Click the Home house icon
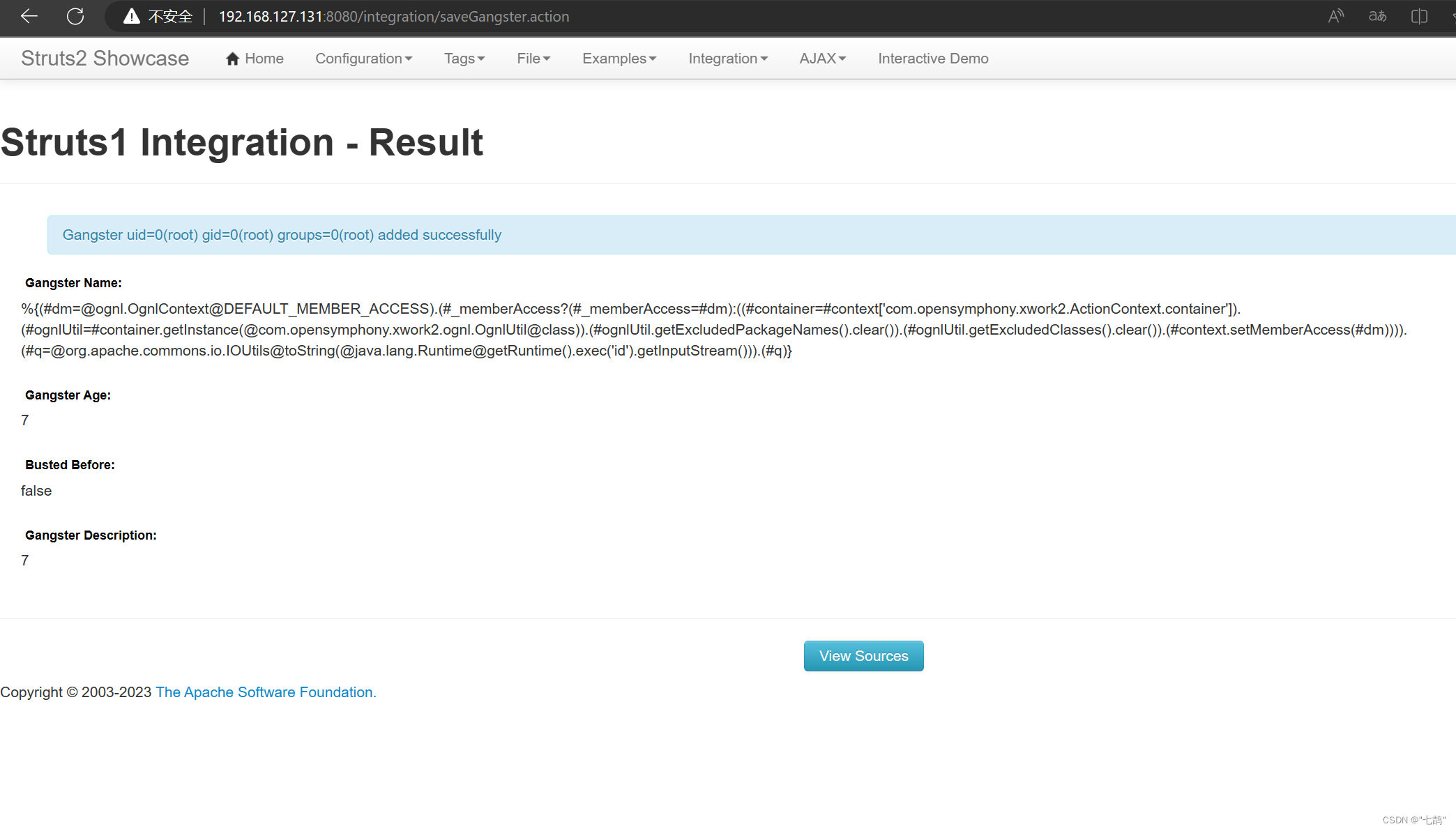 tap(232, 59)
